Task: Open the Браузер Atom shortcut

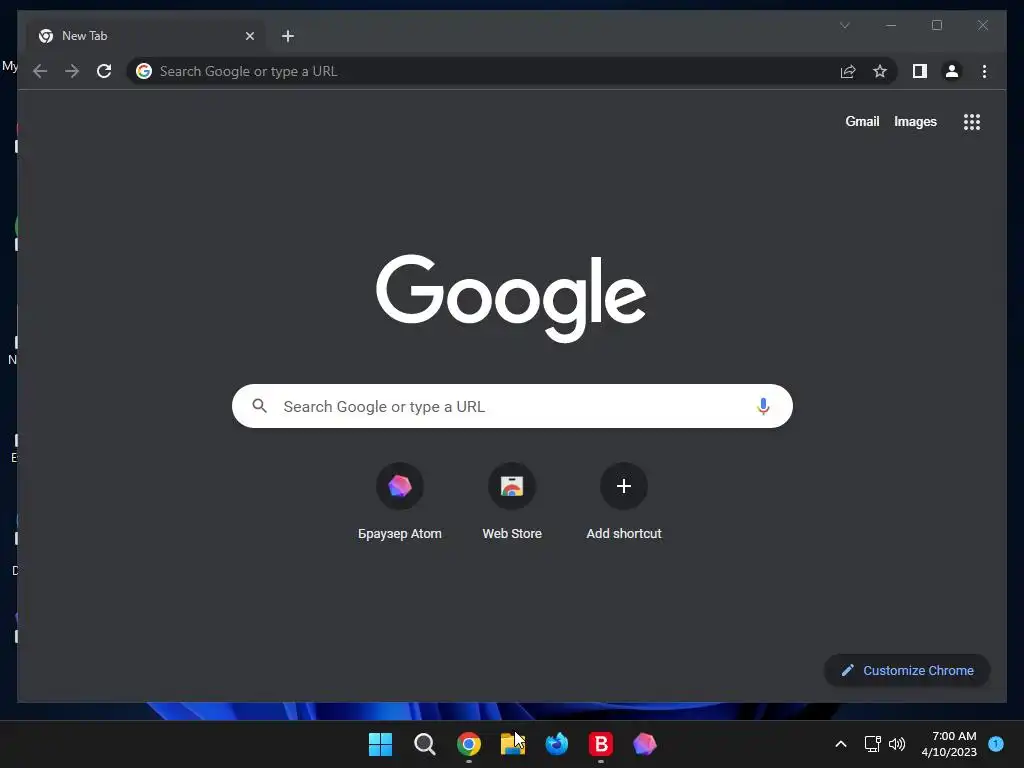Action: pos(400,502)
